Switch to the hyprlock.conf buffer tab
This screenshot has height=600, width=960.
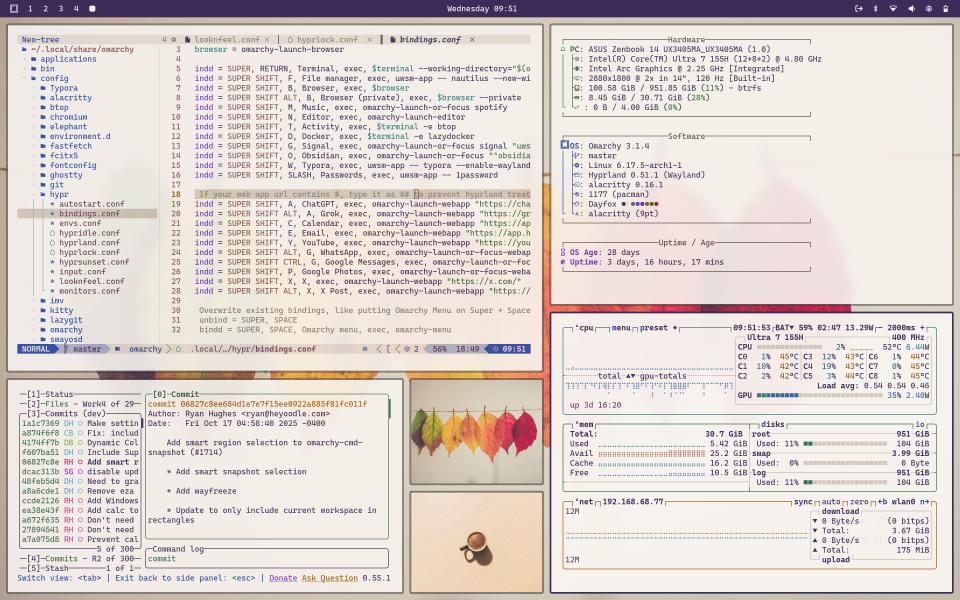click(x=326, y=39)
